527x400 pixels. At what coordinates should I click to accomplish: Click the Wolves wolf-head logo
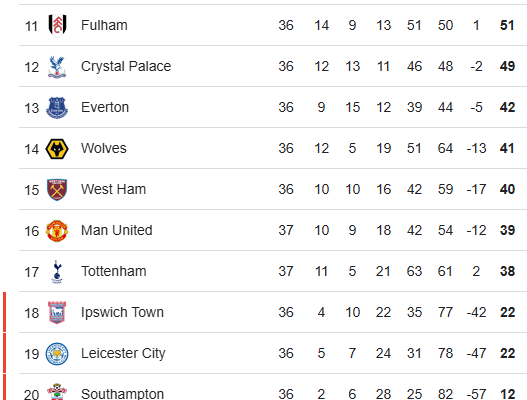click(x=57, y=149)
